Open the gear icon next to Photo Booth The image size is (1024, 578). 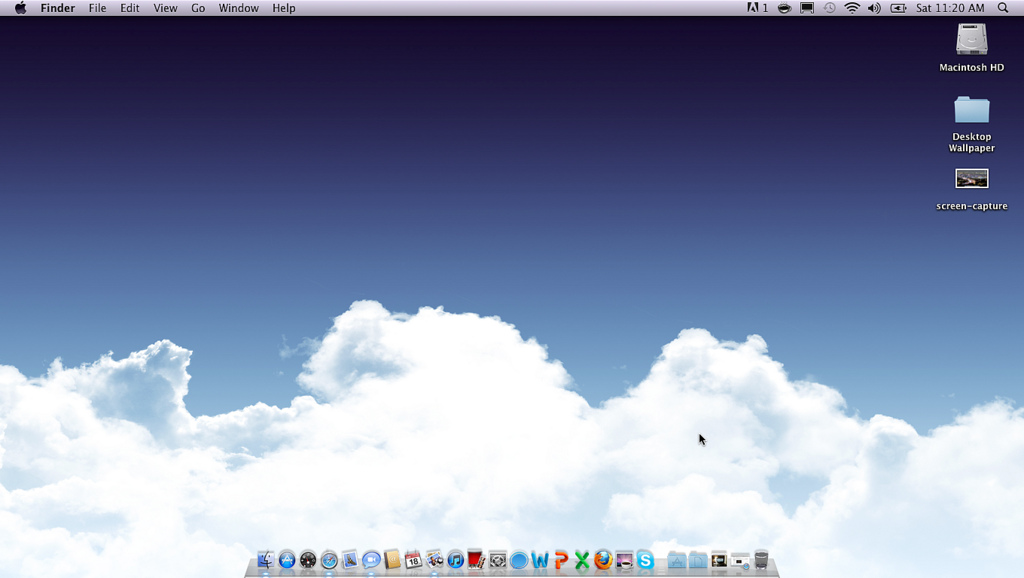coord(498,560)
